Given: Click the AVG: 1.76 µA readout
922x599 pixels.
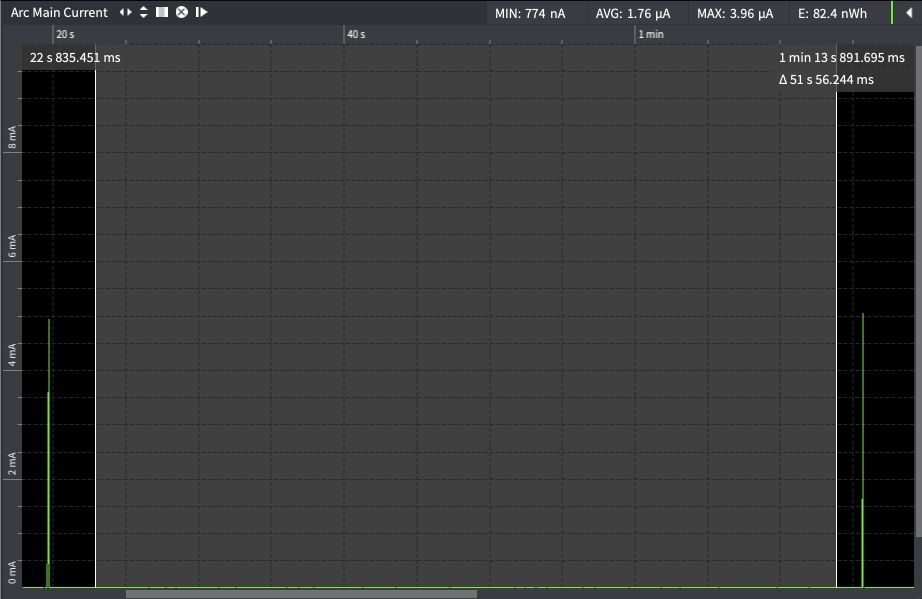Looking at the screenshot, I should (633, 14).
